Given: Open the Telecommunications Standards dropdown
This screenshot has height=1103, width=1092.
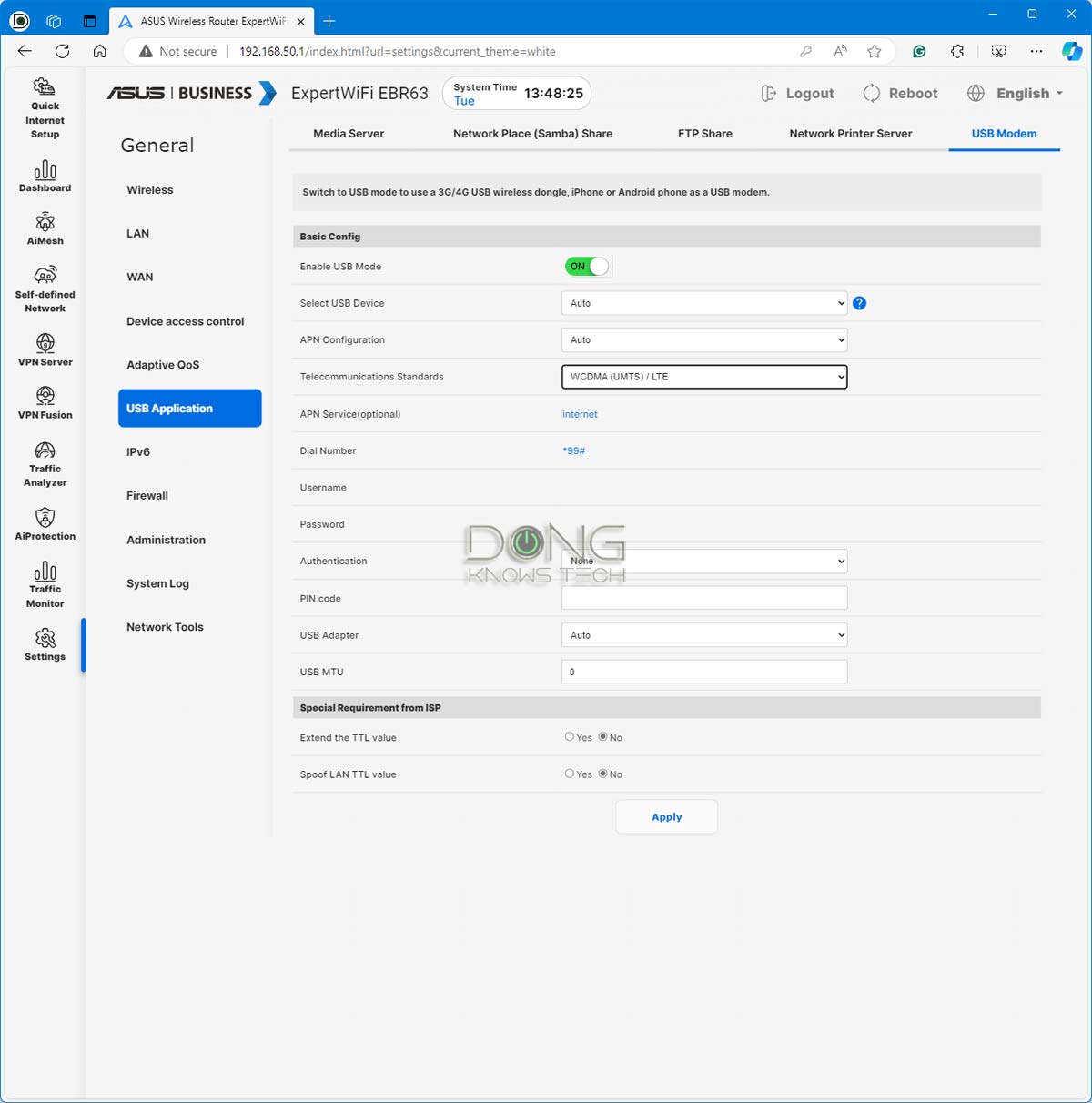Looking at the screenshot, I should tap(704, 376).
